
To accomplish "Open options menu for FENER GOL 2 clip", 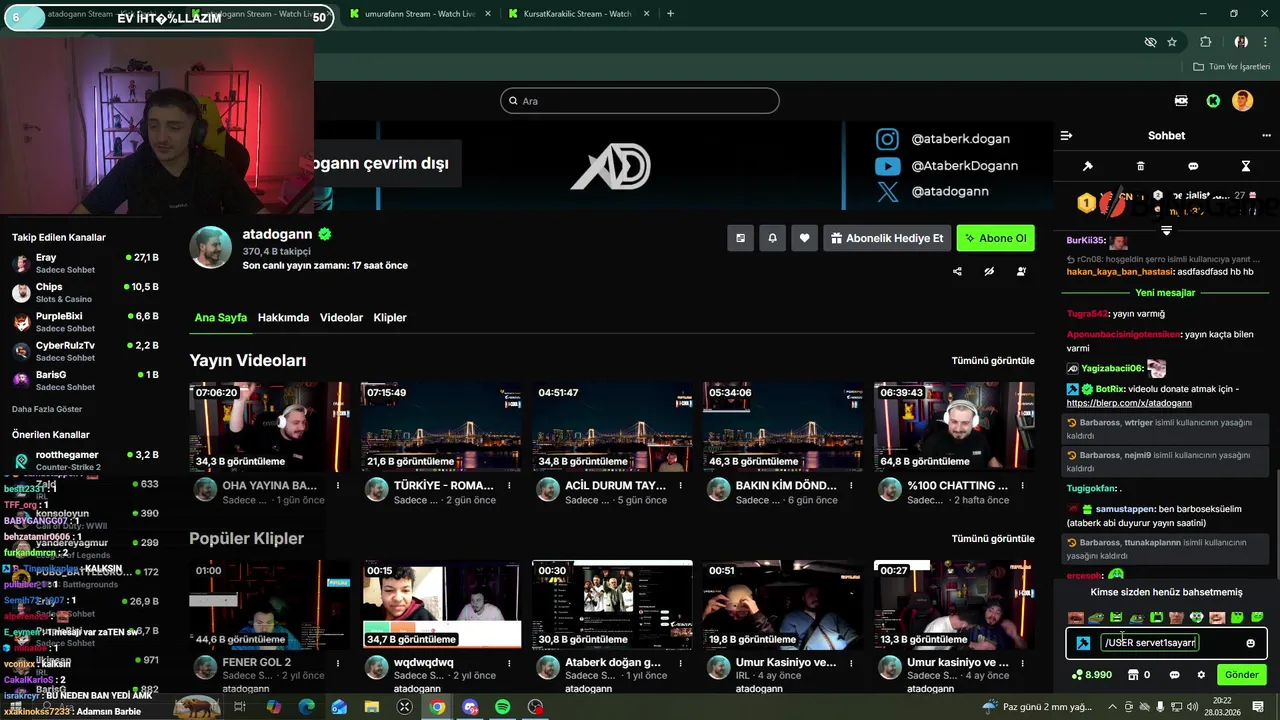I will point(338,663).
